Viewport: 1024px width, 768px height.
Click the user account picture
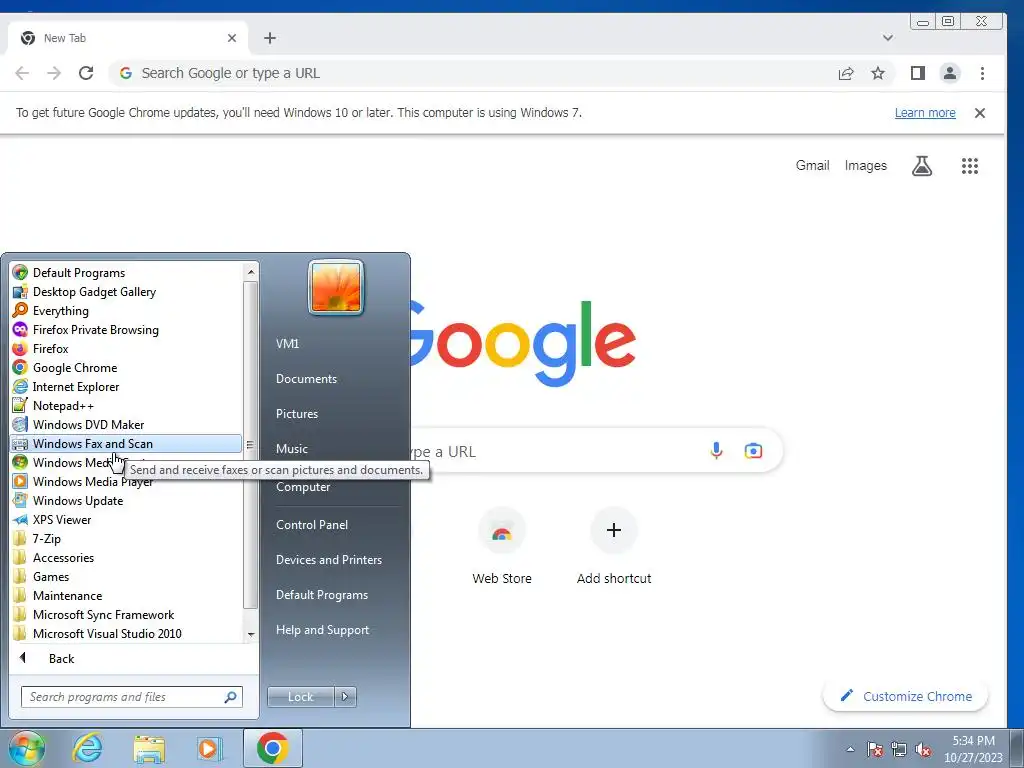[336, 287]
